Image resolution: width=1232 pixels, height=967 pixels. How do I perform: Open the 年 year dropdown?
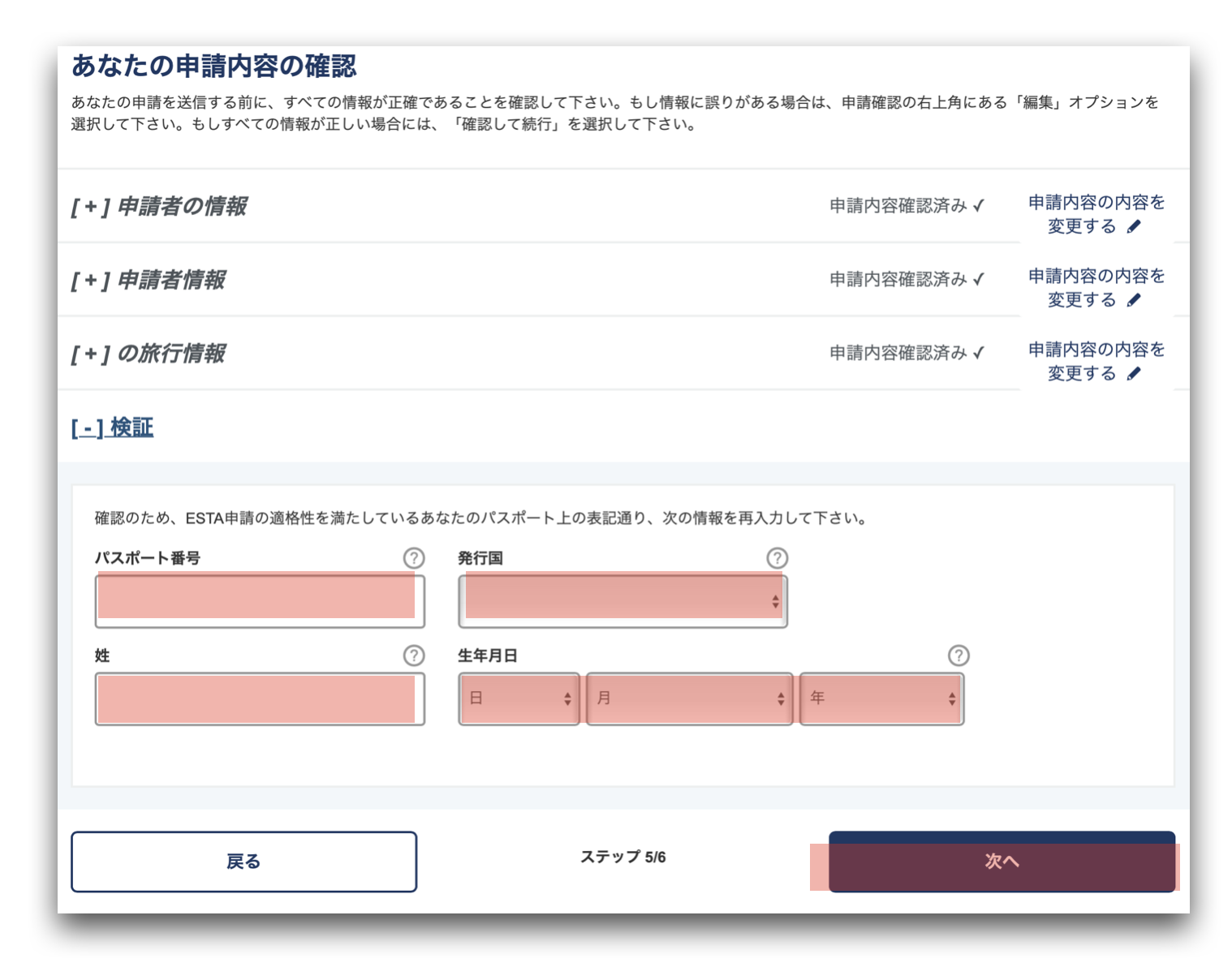pos(881,698)
